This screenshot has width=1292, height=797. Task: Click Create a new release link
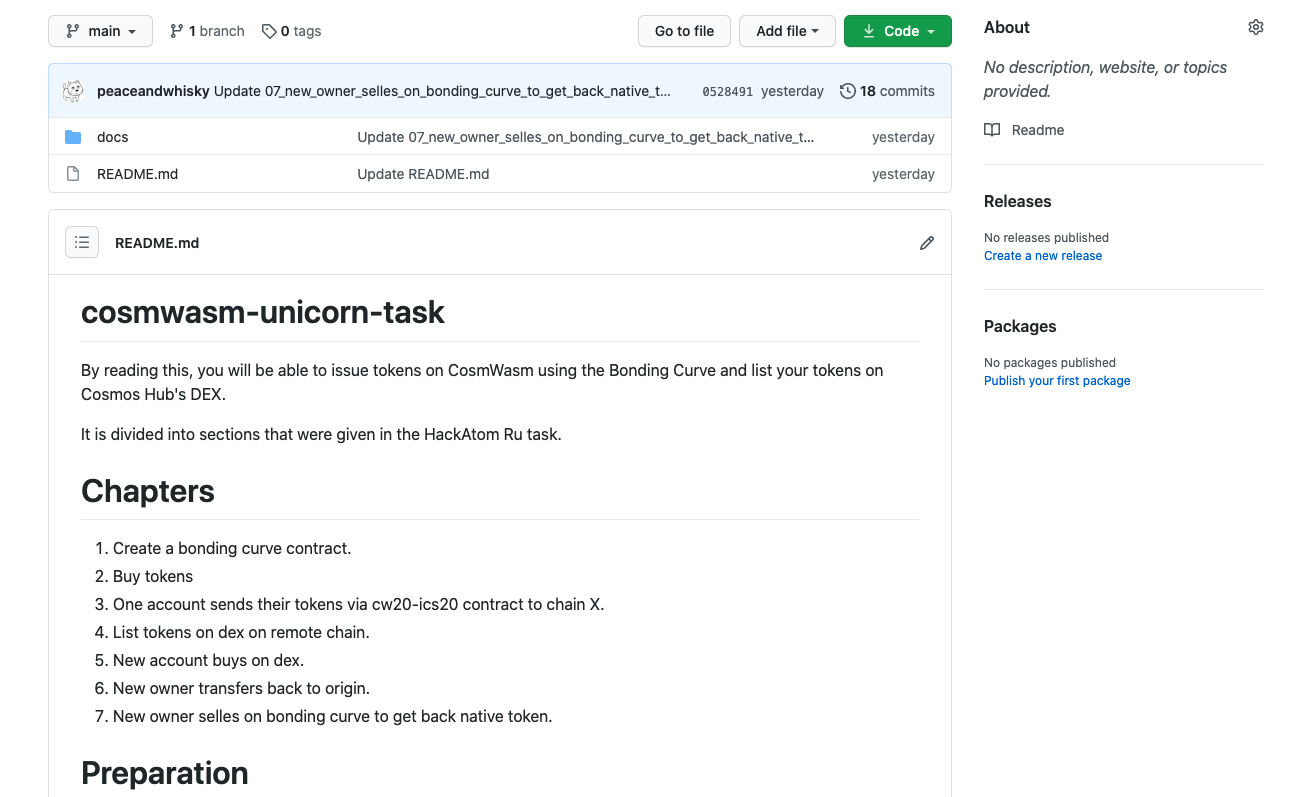1042,256
